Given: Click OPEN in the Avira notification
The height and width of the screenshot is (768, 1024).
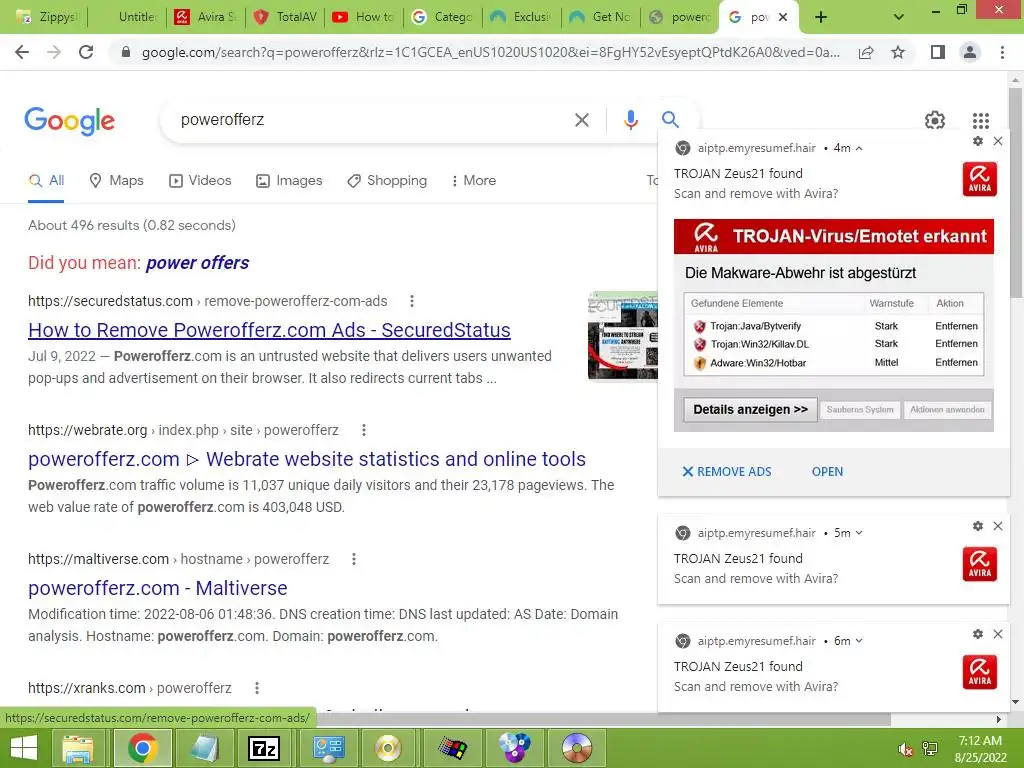Looking at the screenshot, I should (827, 472).
